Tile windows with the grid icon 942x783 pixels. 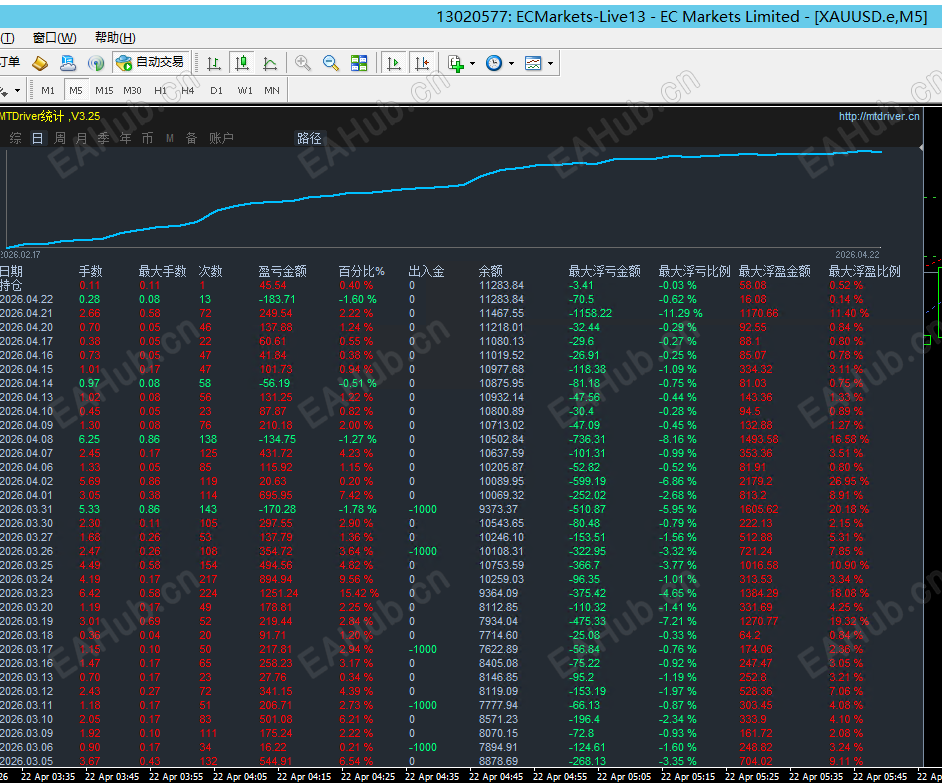[359, 63]
